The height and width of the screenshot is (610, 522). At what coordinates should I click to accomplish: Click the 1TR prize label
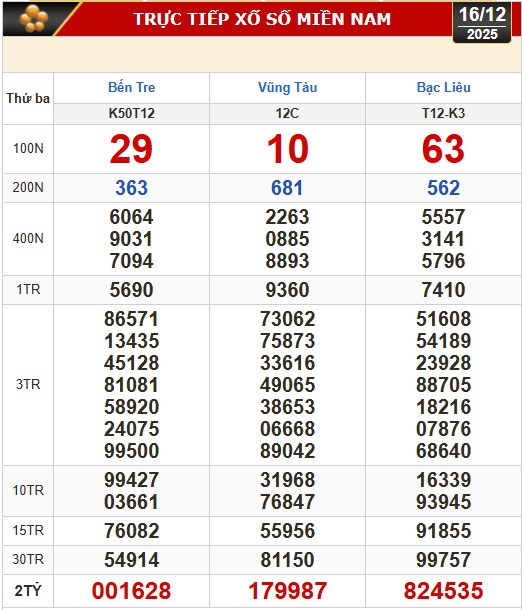point(28,289)
